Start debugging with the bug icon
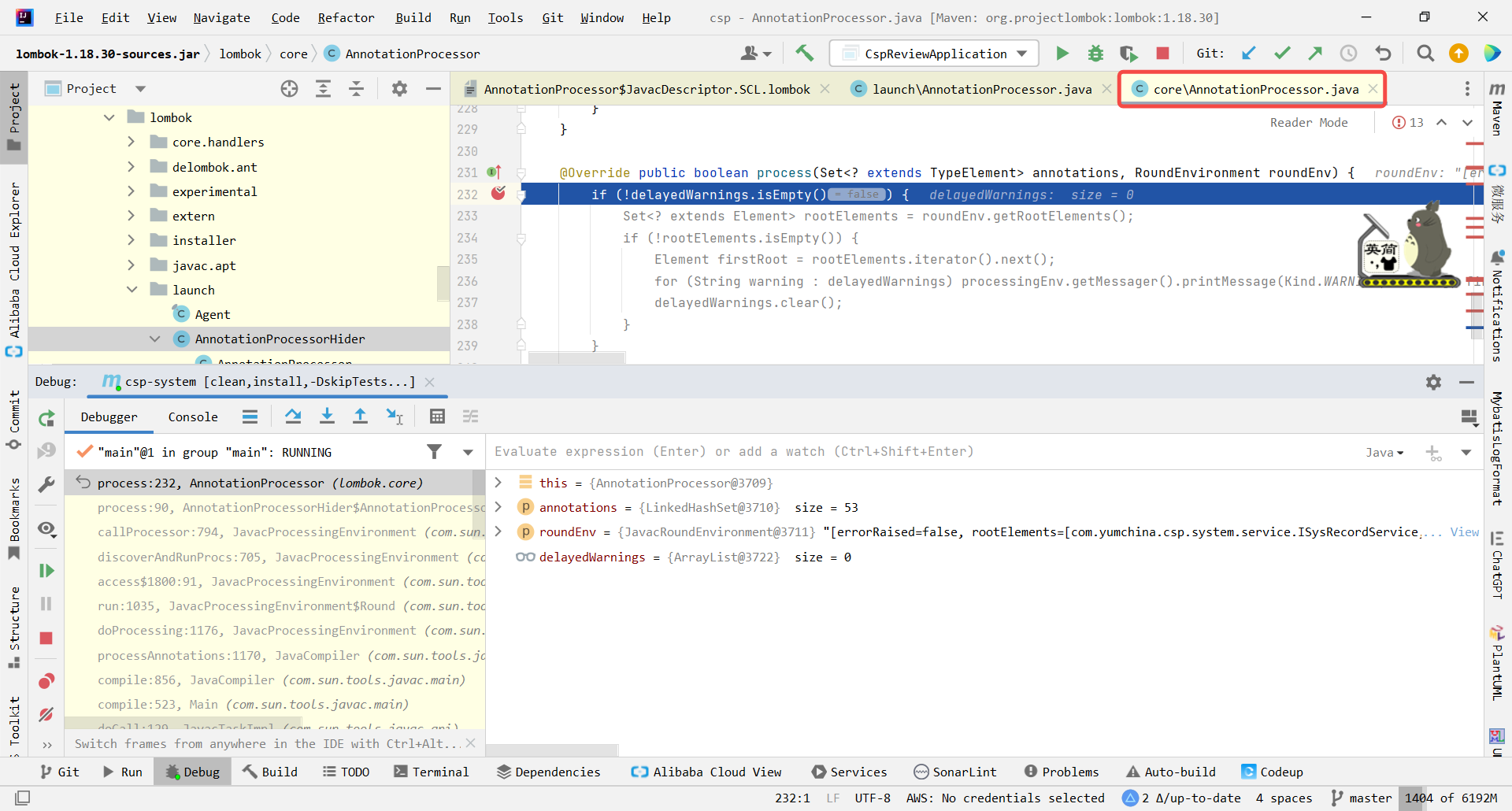The width and height of the screenshot is (1512, 811). point(1095,53)
